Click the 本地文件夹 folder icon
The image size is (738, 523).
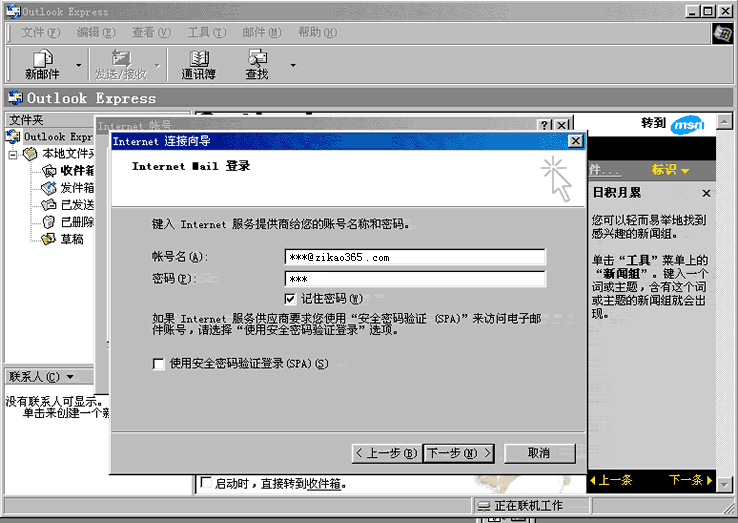[30, 153]
